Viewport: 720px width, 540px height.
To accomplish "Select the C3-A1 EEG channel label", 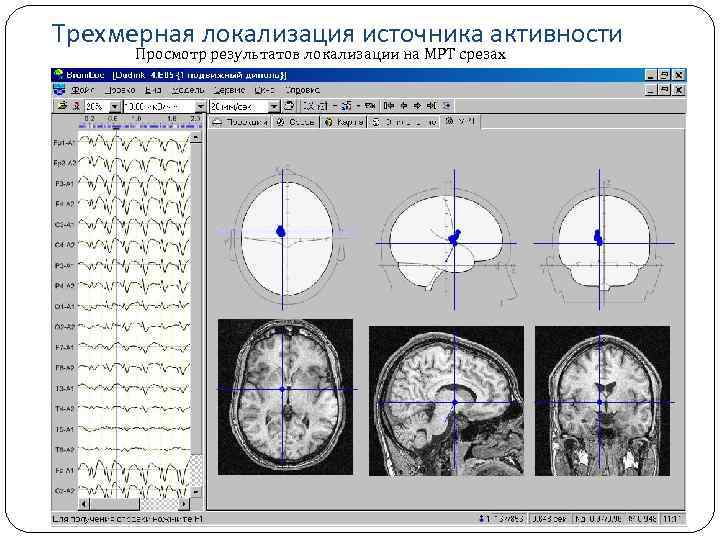I will pyautogui.click(x=64, y=225).
